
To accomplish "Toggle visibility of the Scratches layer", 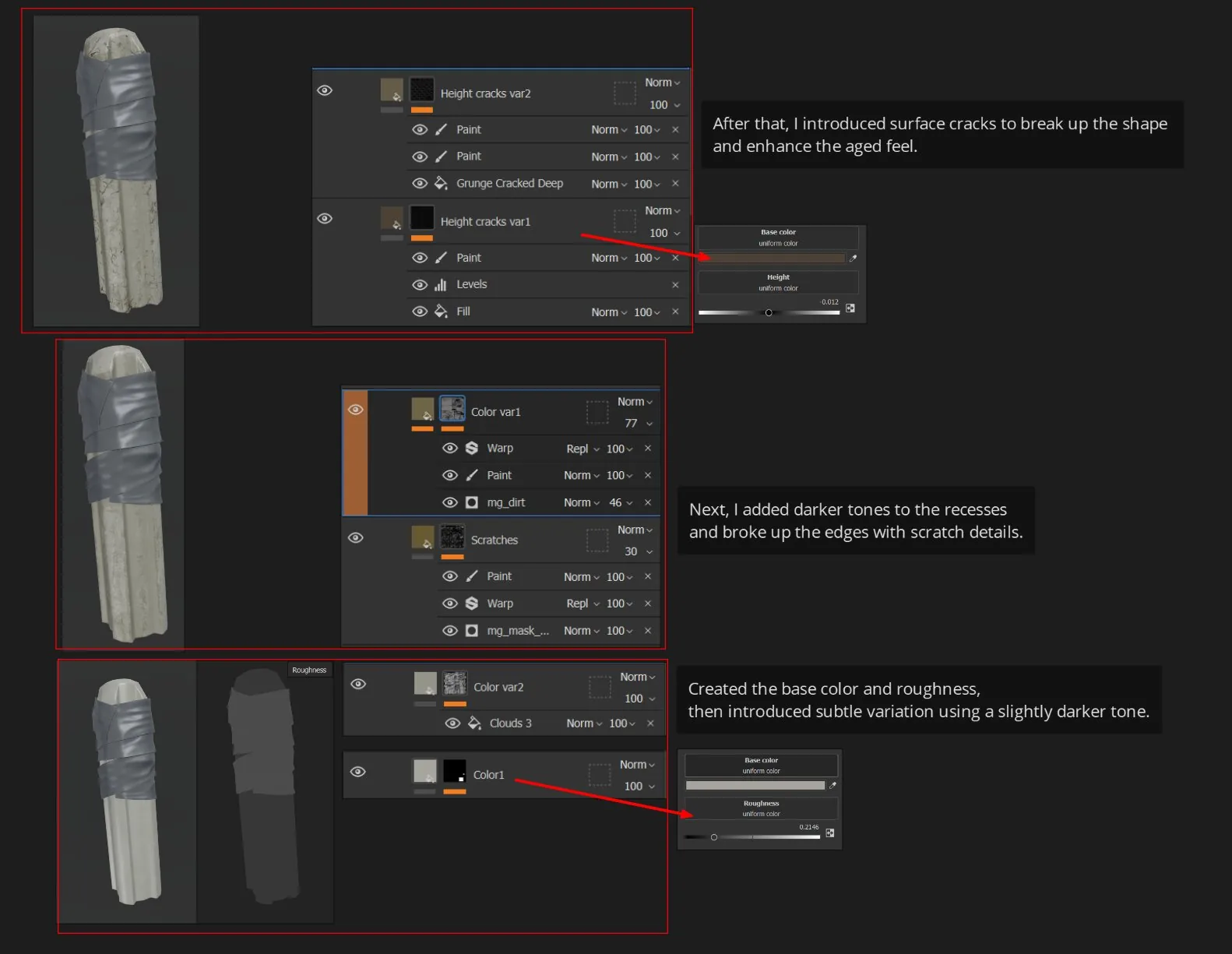I will [x=355, y=537].
